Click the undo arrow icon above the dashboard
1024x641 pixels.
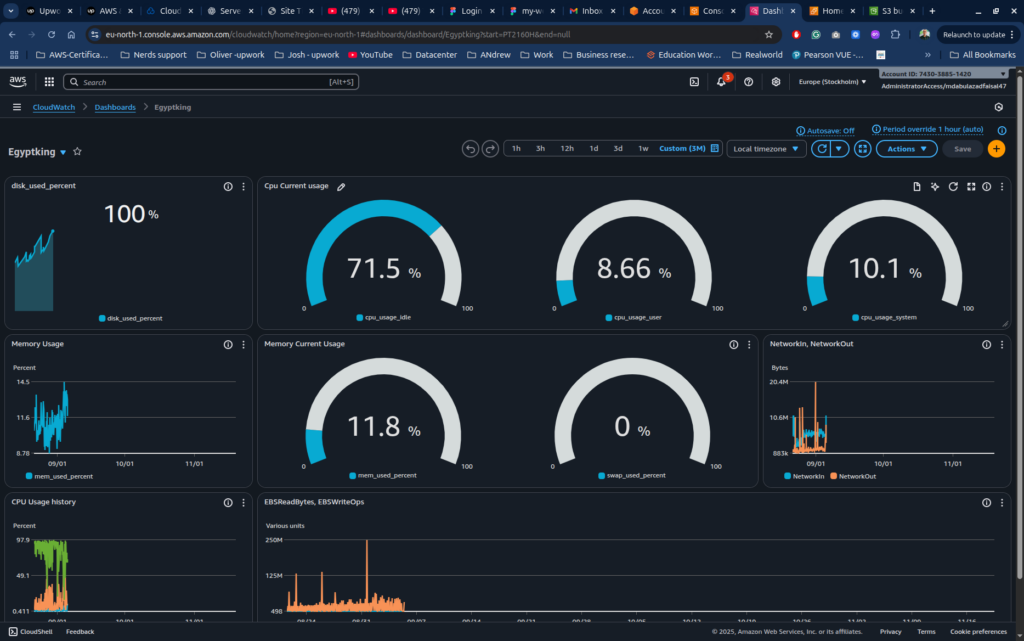tap(469, 148)
